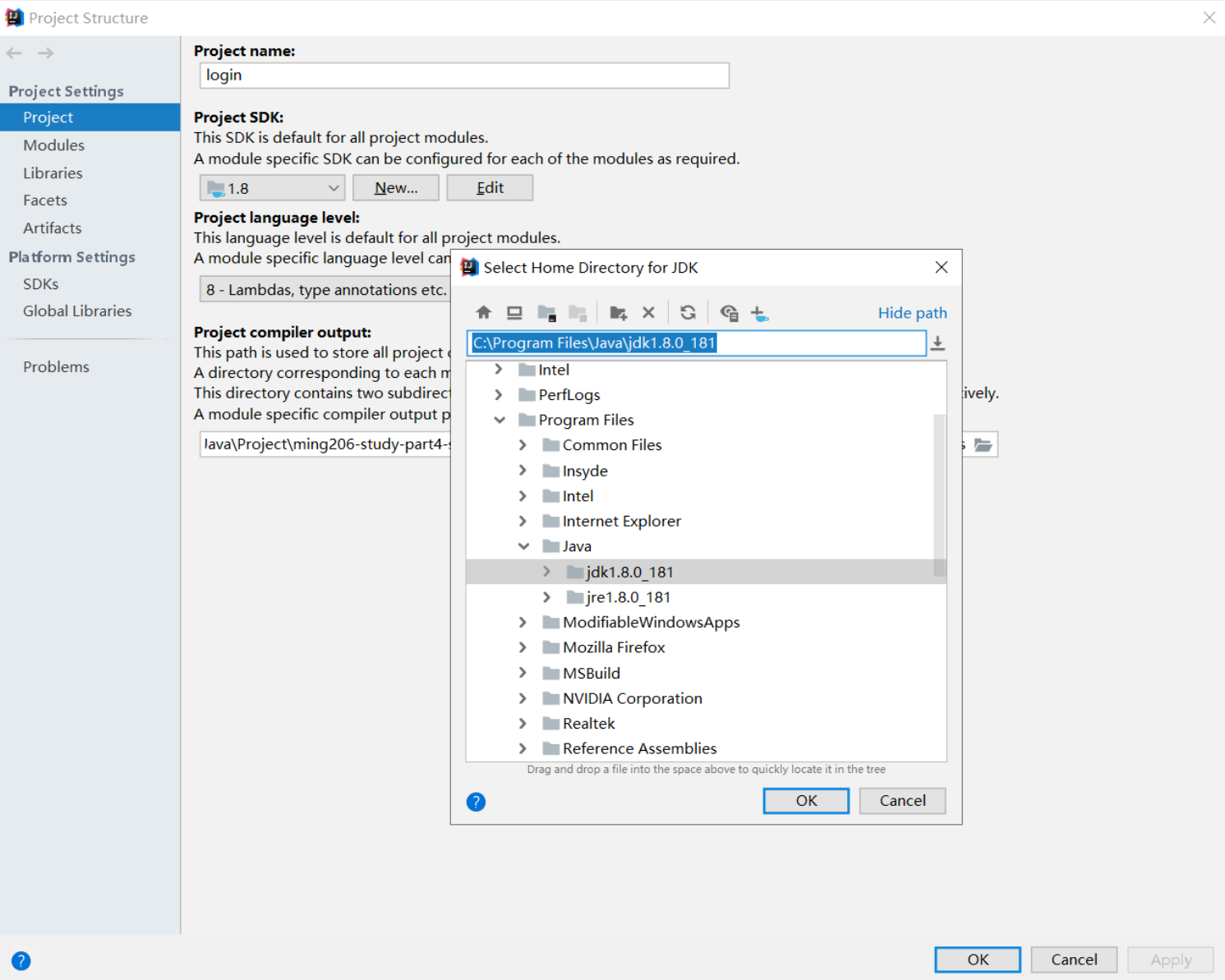1225x980 pixels.
Task: Click the JDK path input field
Action: 696,343
